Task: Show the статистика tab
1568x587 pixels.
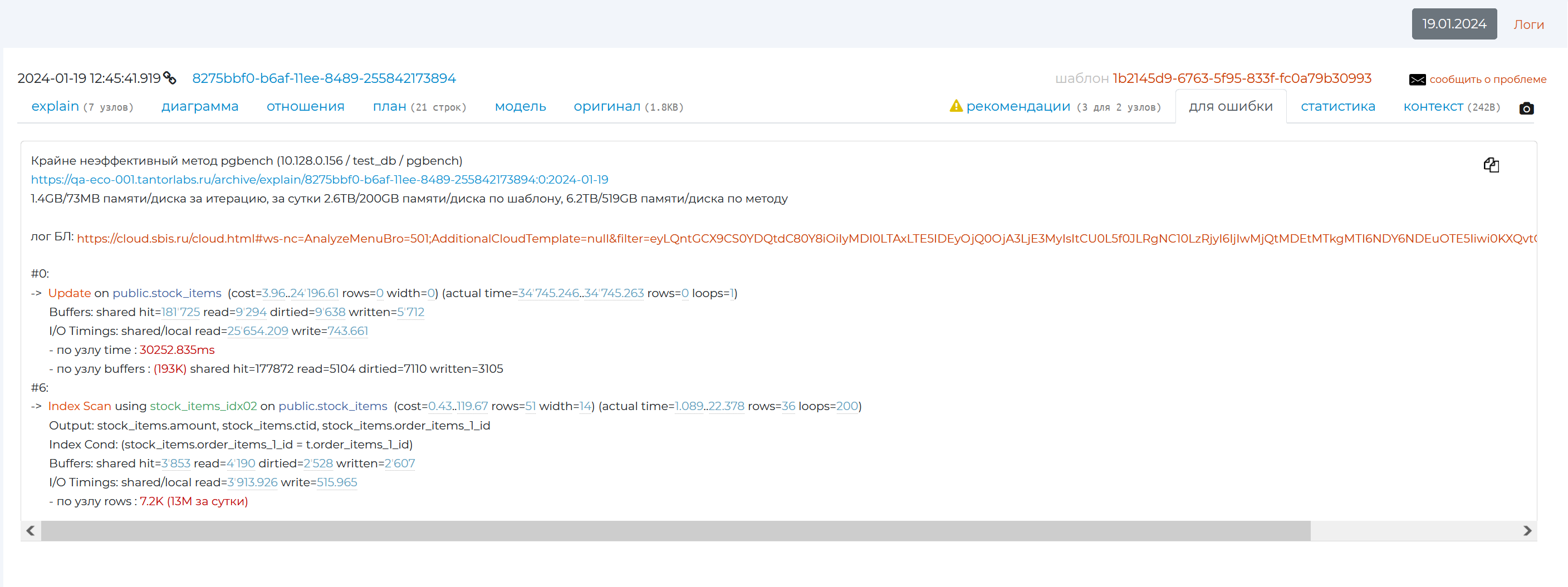Action: [1337, 106]
